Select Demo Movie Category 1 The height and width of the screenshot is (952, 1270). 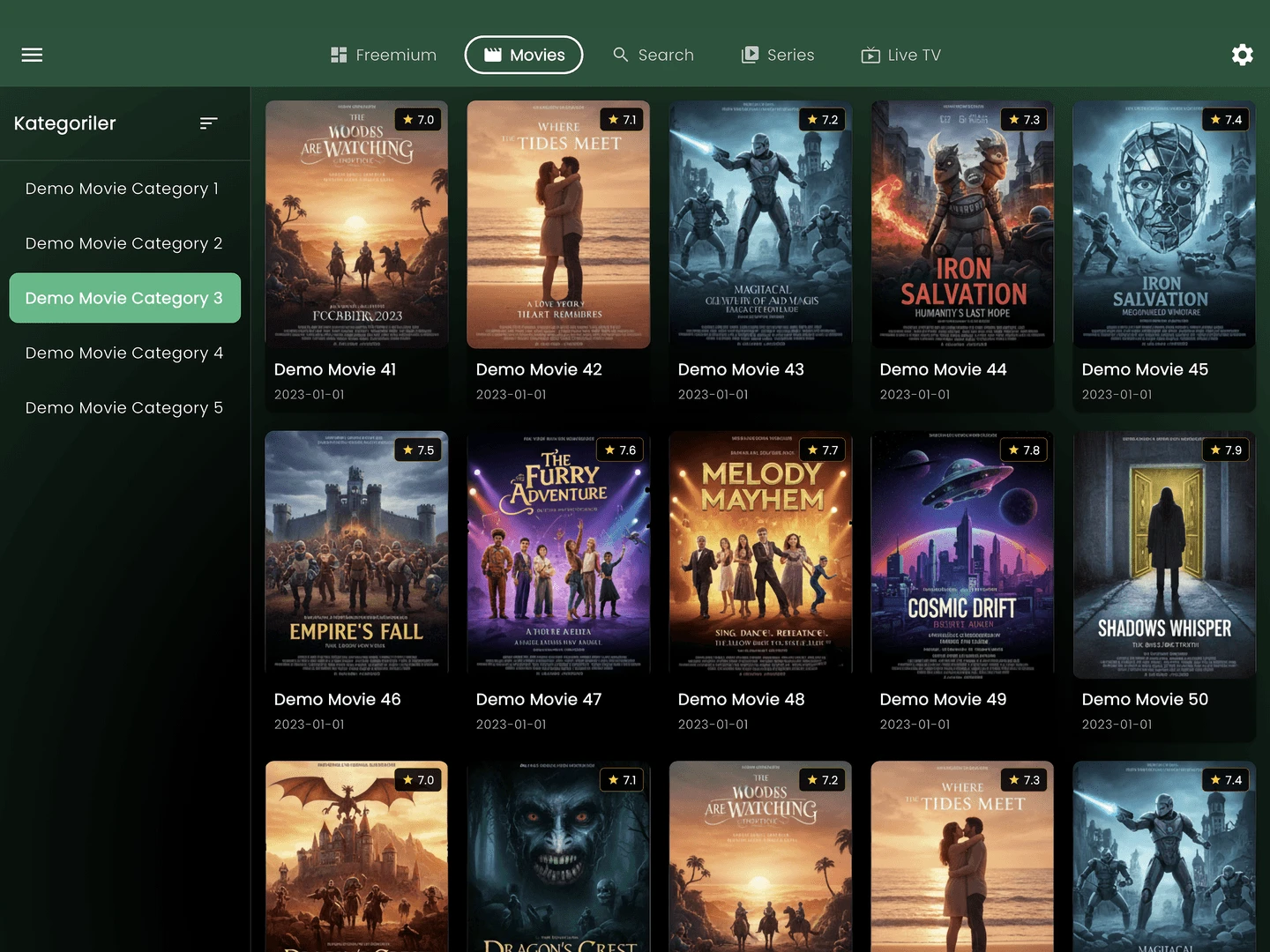tap(125, 189)
